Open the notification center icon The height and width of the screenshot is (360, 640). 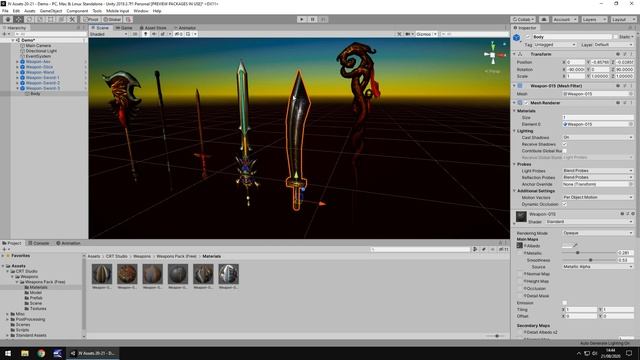629,353
